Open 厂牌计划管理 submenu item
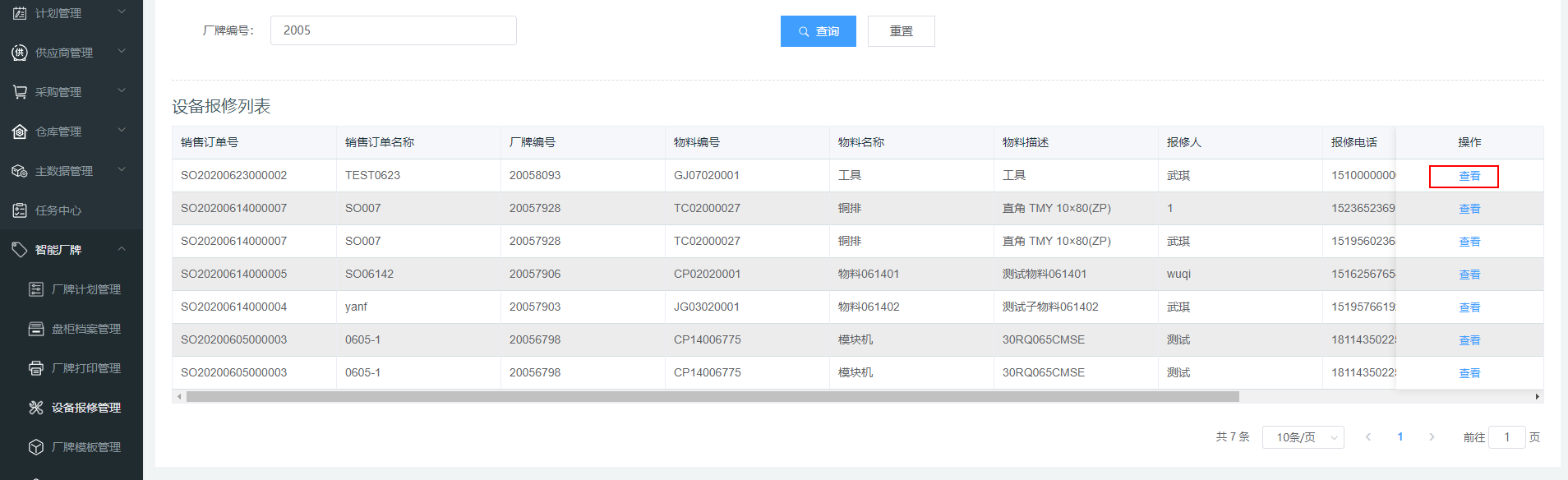The height and width of the screenshot is (480, 1568). pyautogui.click(x=85, y=289)
